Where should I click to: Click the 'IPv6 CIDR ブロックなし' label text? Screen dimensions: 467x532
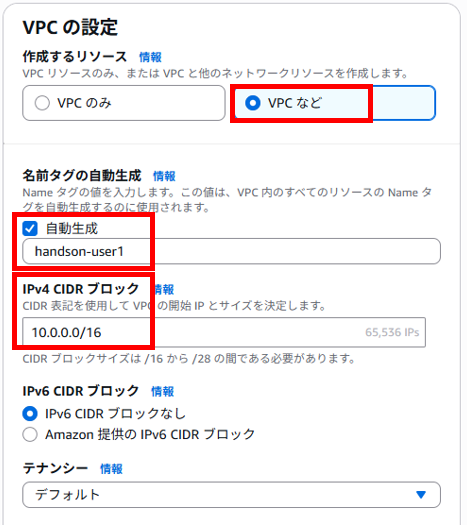point(116,414)
